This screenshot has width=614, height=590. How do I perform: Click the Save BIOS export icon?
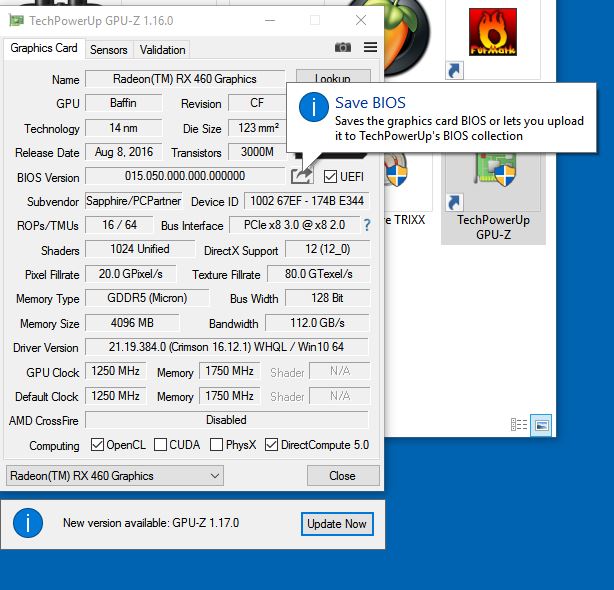(302, 176)
